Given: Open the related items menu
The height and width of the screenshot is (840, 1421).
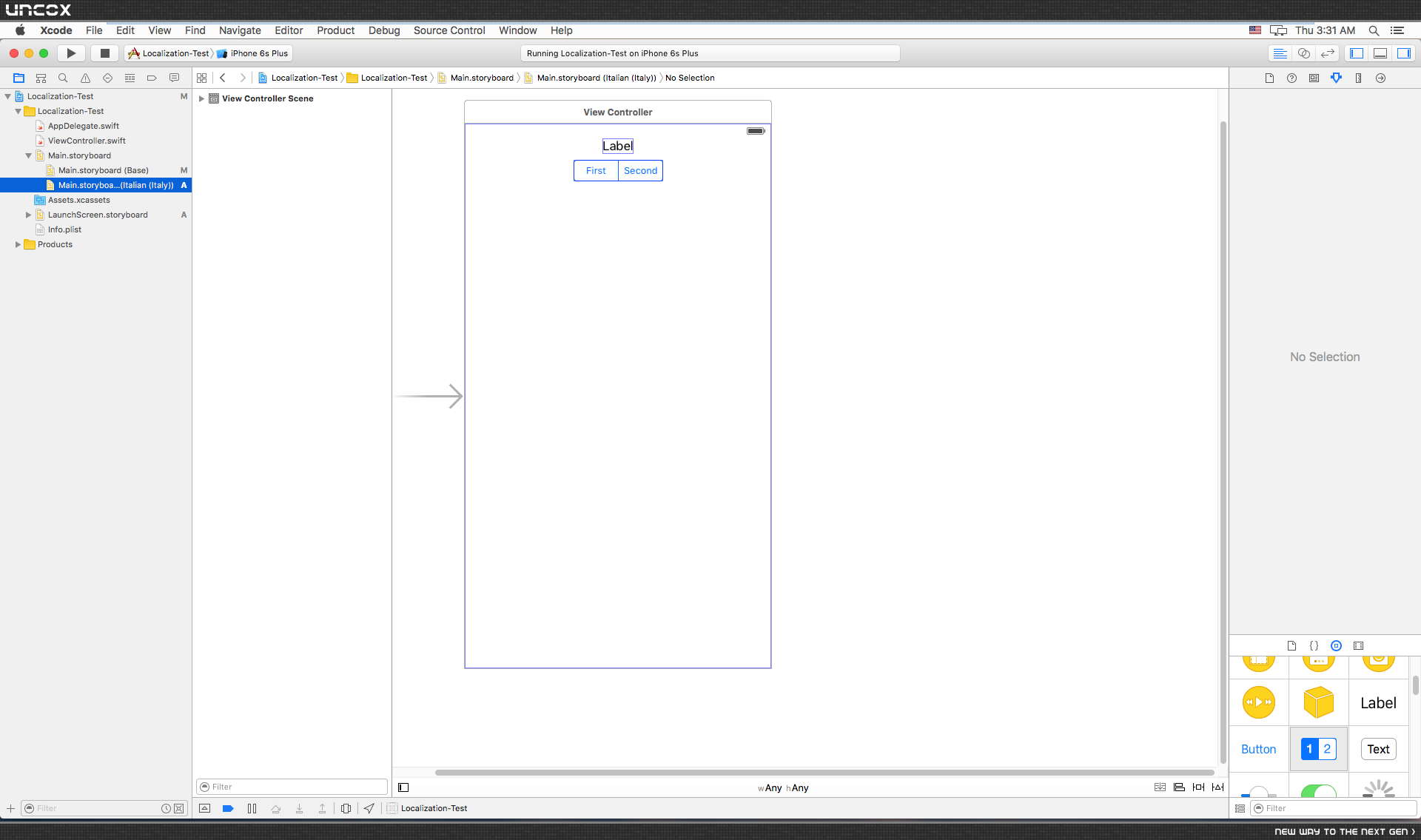Looking at the screenshot, I should pos(201,78).
